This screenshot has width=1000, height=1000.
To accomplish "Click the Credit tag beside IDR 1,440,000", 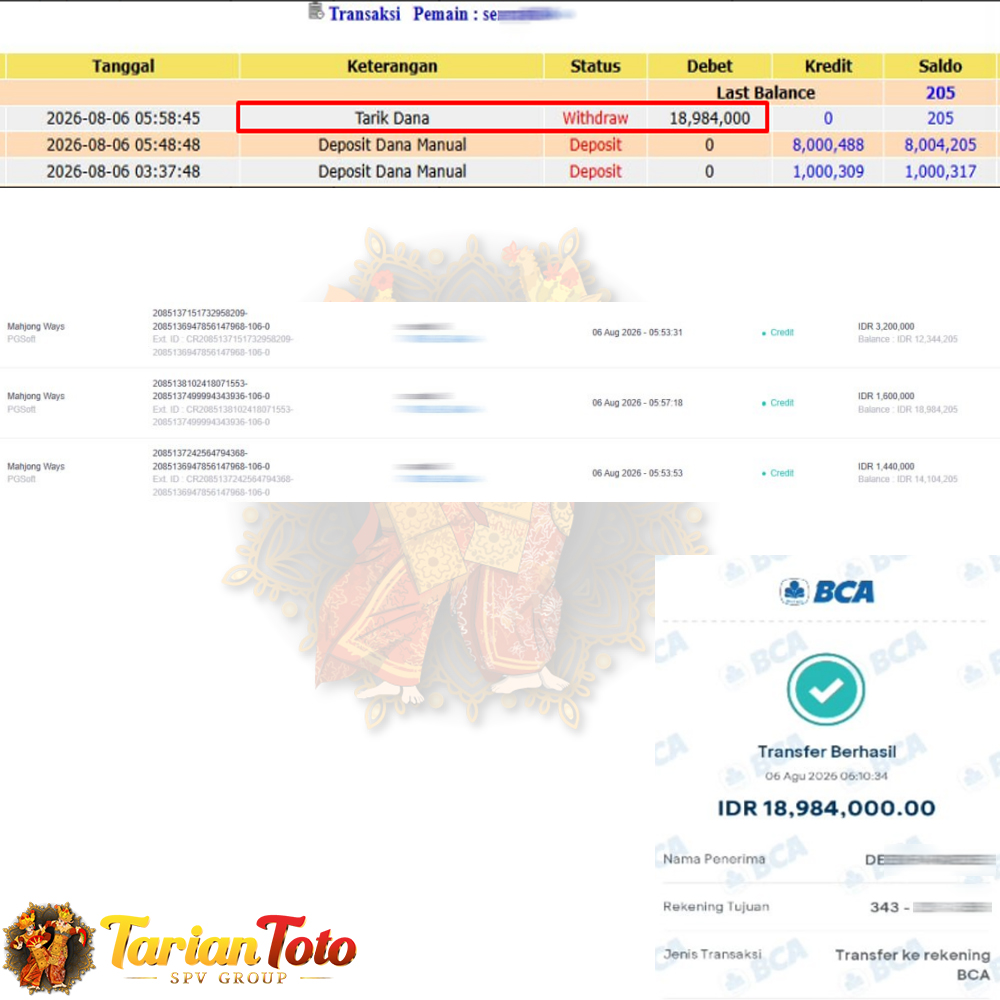I will (778, 473).
